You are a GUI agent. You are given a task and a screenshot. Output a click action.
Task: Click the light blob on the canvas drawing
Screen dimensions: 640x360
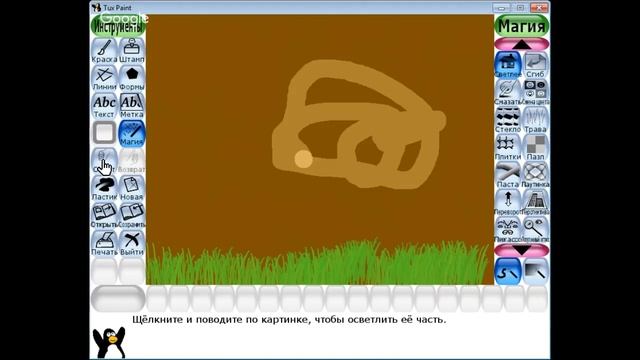pos(304,159)
